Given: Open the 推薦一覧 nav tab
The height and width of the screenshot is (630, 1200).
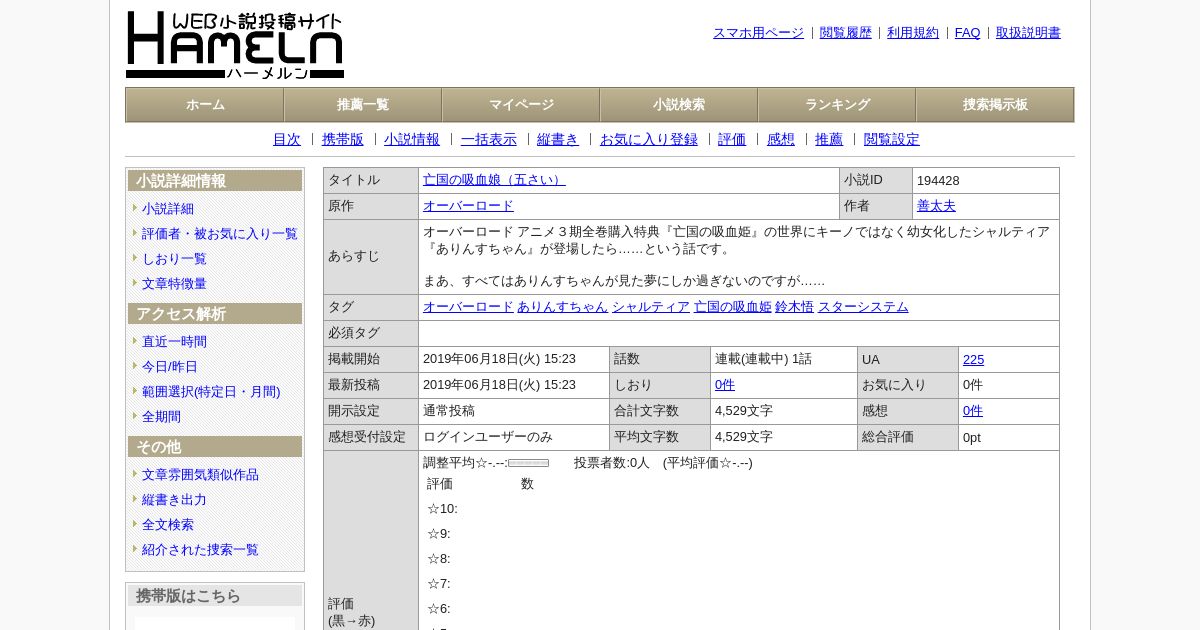Looking at the screenshot, I should (363, 105).
